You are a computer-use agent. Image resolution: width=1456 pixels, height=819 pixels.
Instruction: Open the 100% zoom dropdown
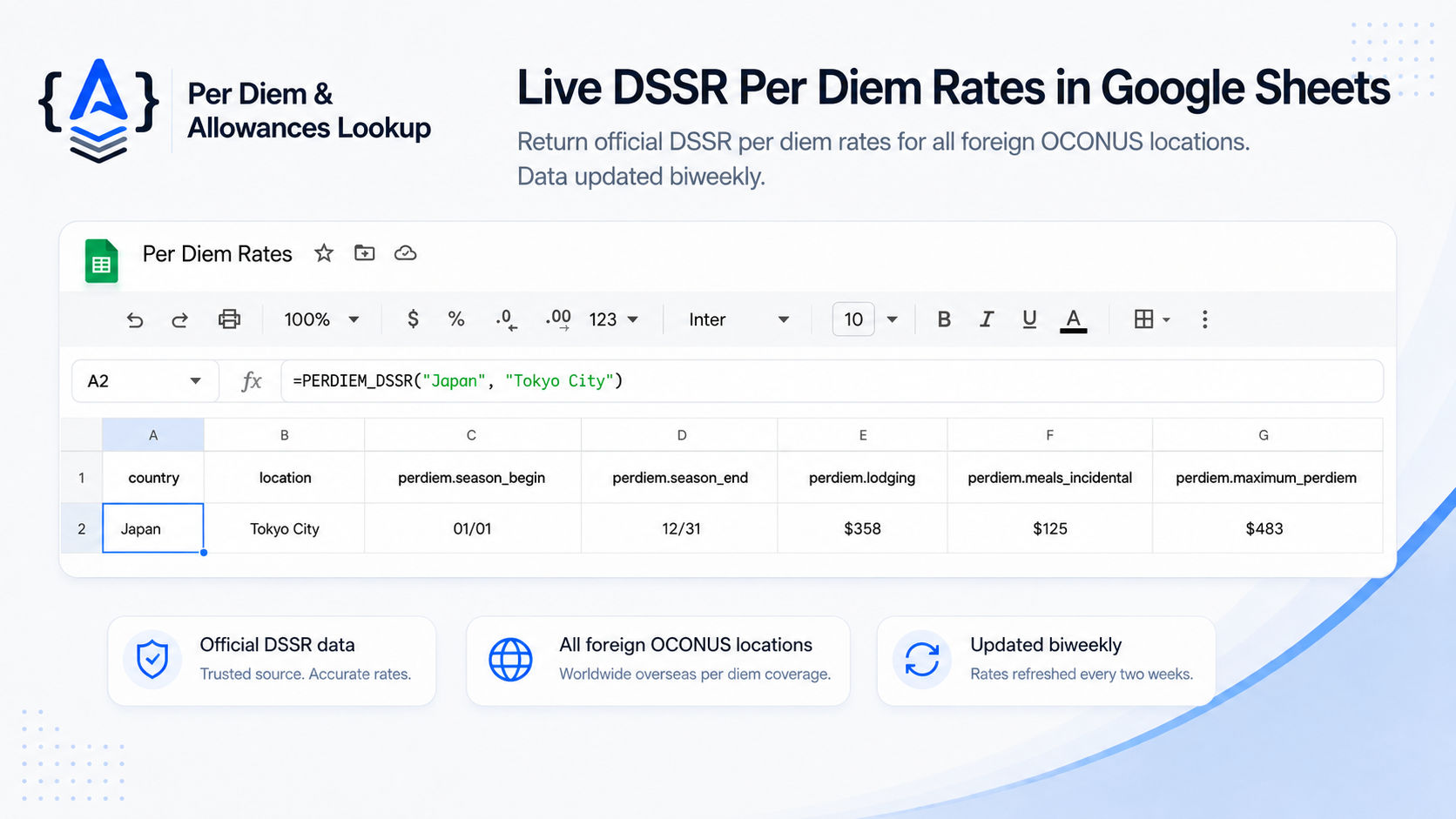[321, 319]
